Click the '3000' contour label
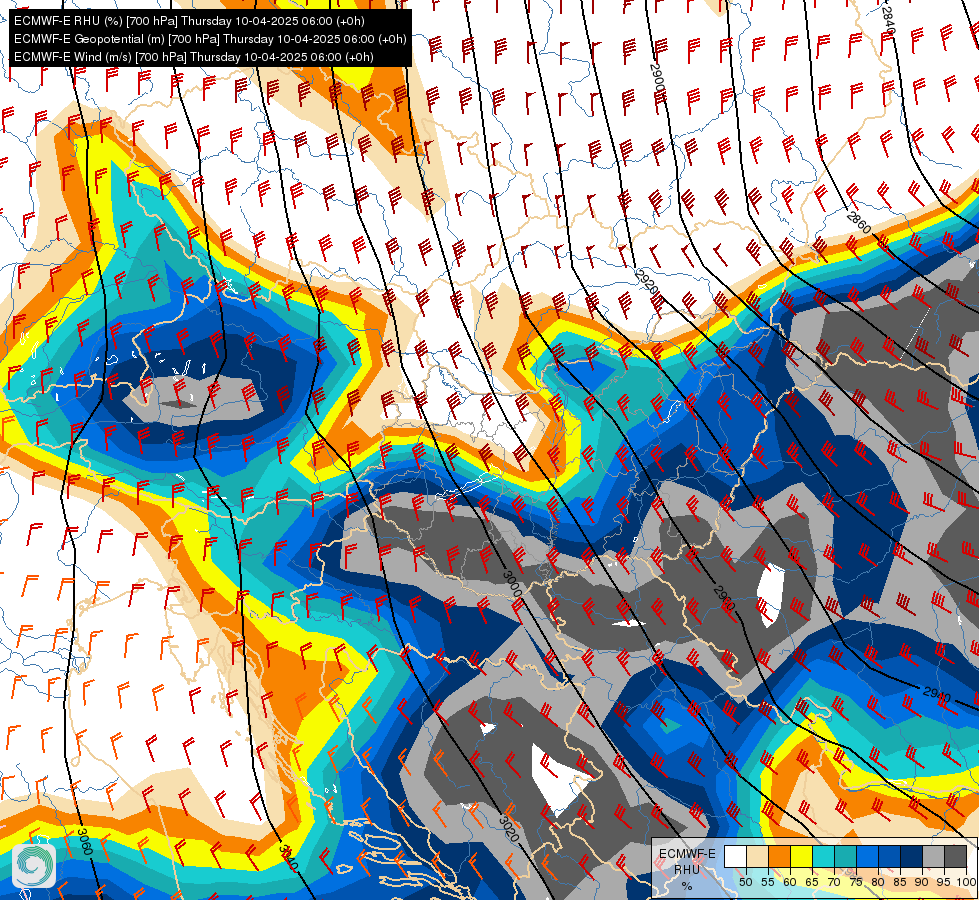Screen dimensions: 979x900 click(x=513, y=583)
